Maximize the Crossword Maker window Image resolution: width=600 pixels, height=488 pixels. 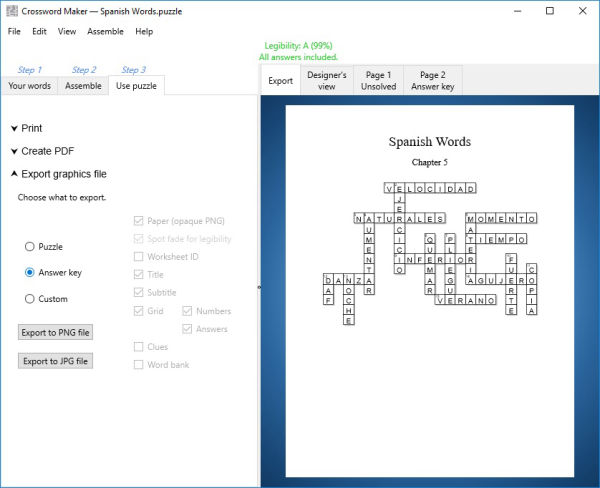tap(550, 11)
